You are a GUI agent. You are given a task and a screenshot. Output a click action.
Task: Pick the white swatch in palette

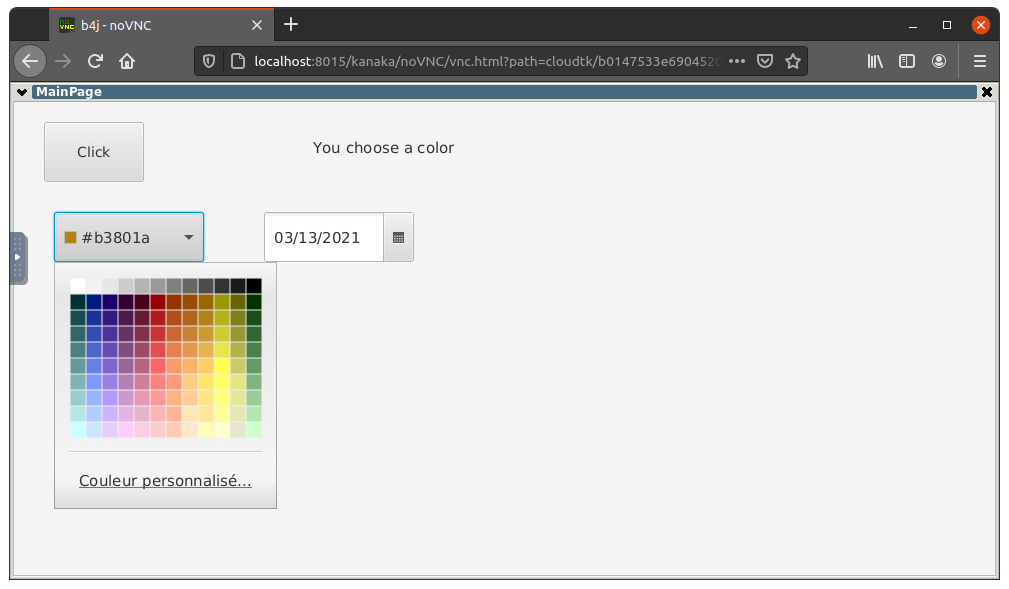(x=78, y=286)
